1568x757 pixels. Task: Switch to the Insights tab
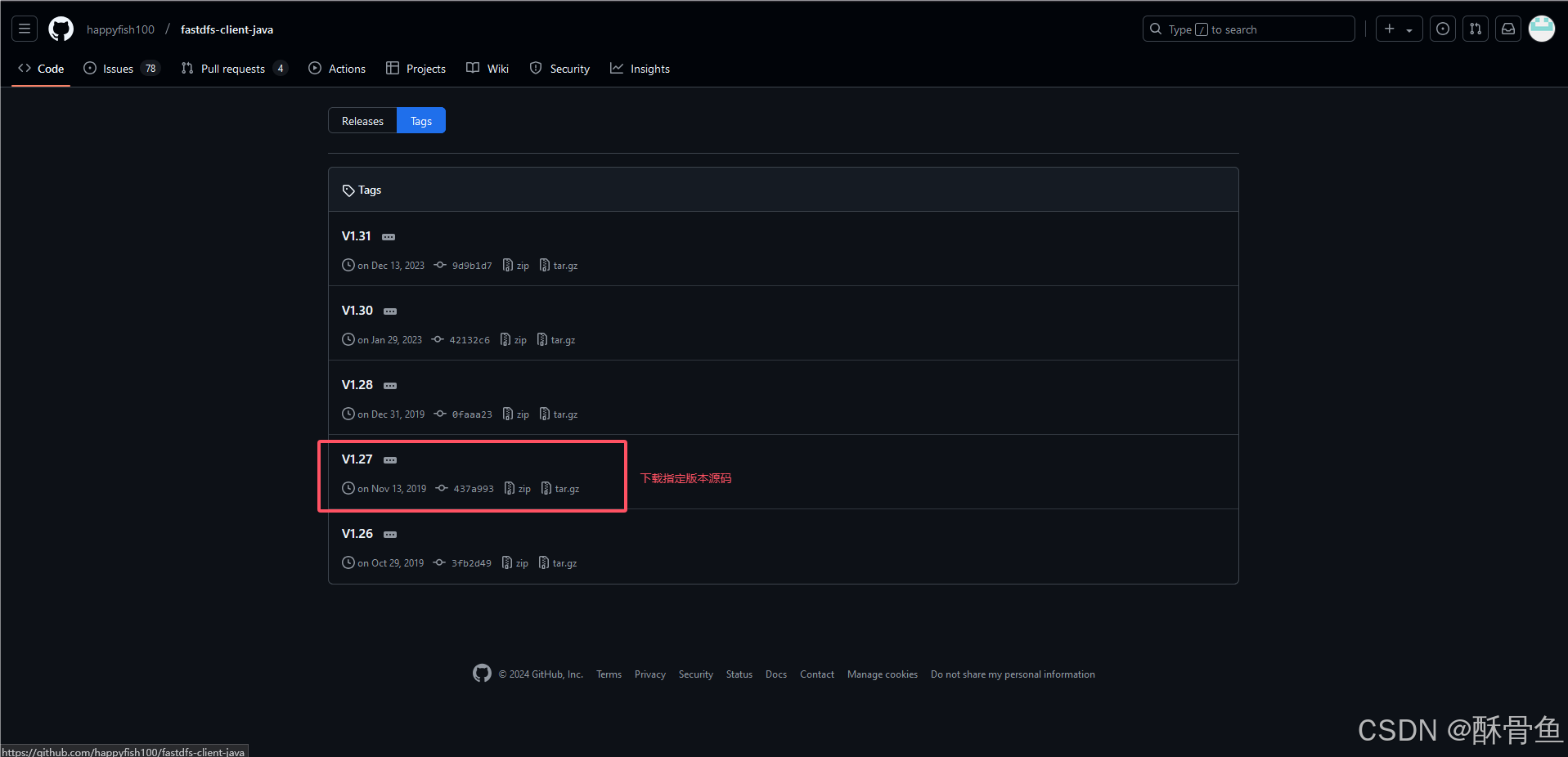point(640,69)
